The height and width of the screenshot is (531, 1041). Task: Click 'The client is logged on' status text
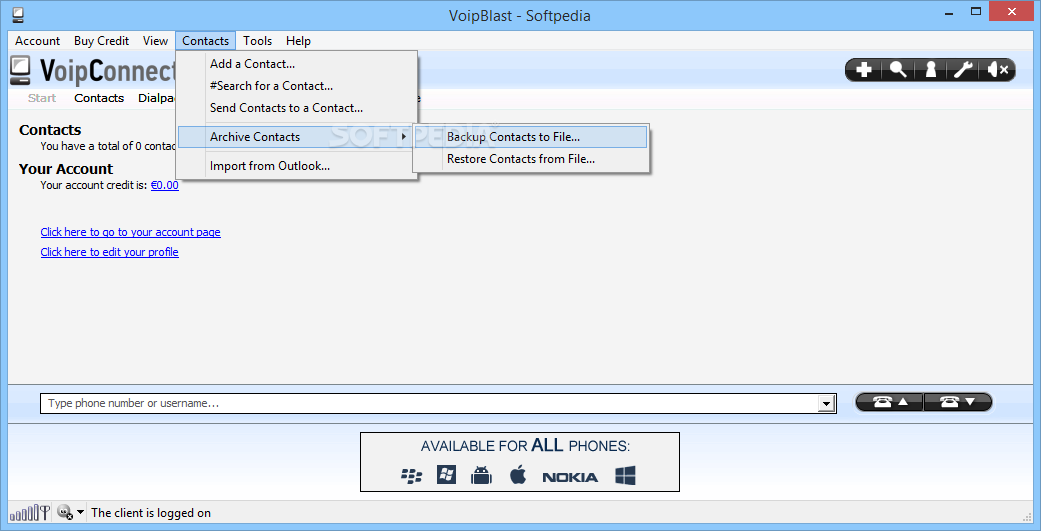pyautogui.click(x=151, y=512)
